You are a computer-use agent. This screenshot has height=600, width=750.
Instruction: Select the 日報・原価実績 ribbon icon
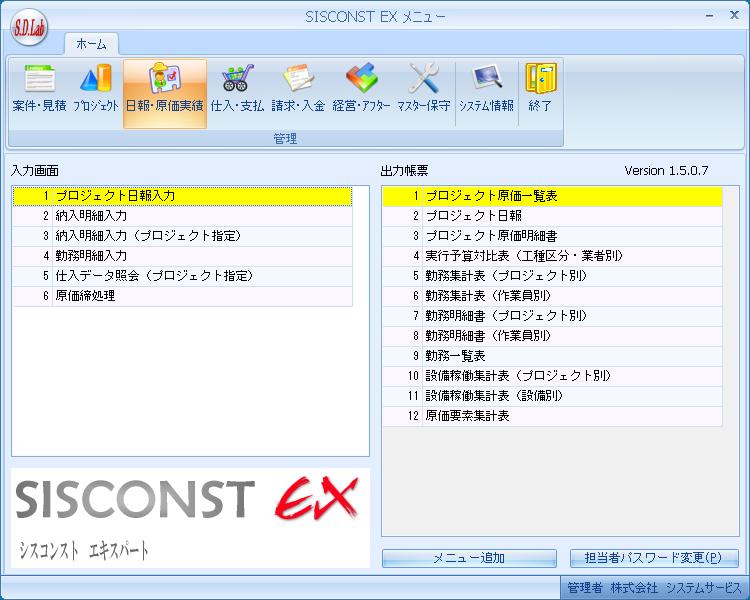pos(165,94)
